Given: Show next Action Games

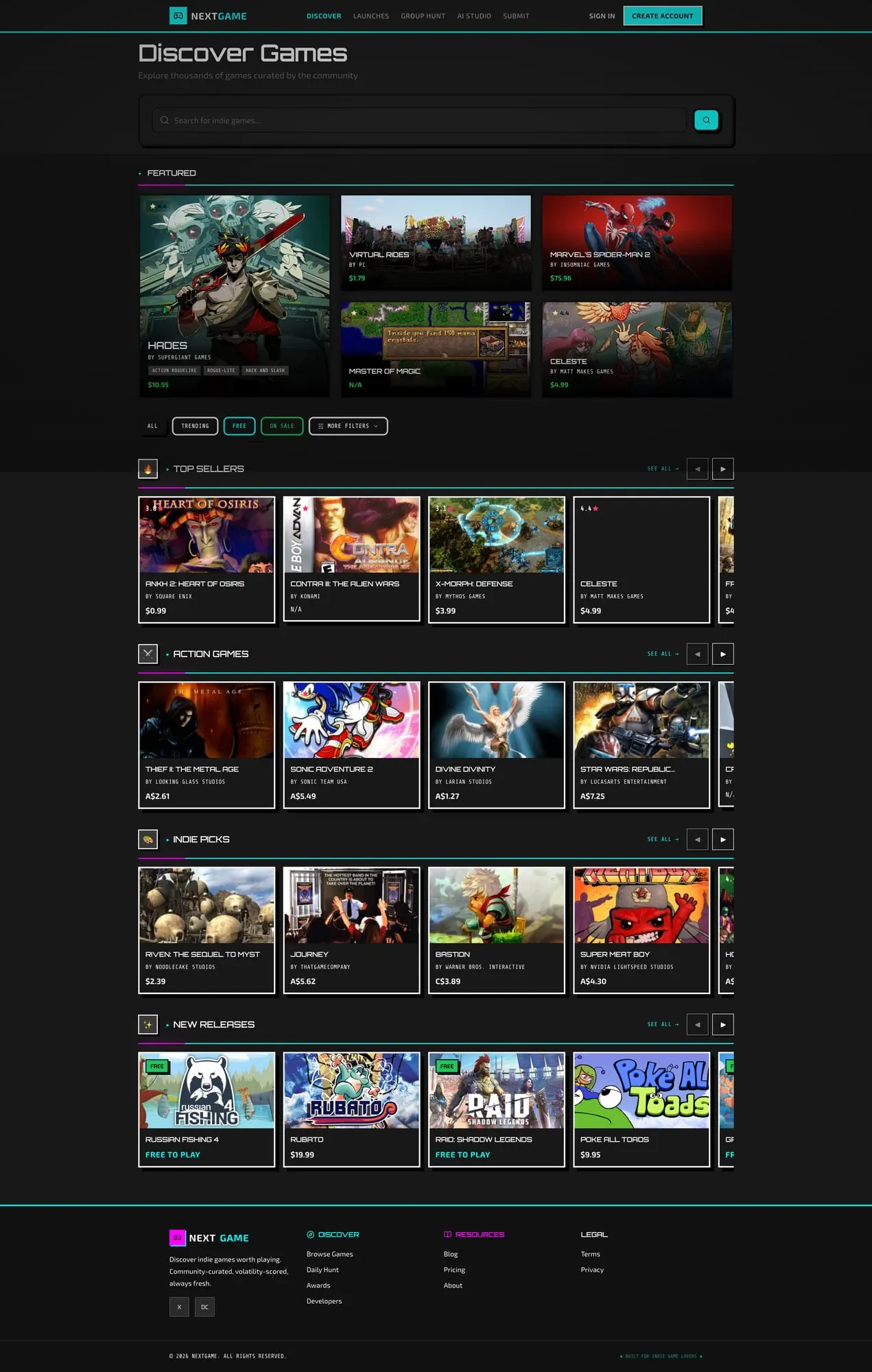Looking at the screenshot, I should (722, 654).
